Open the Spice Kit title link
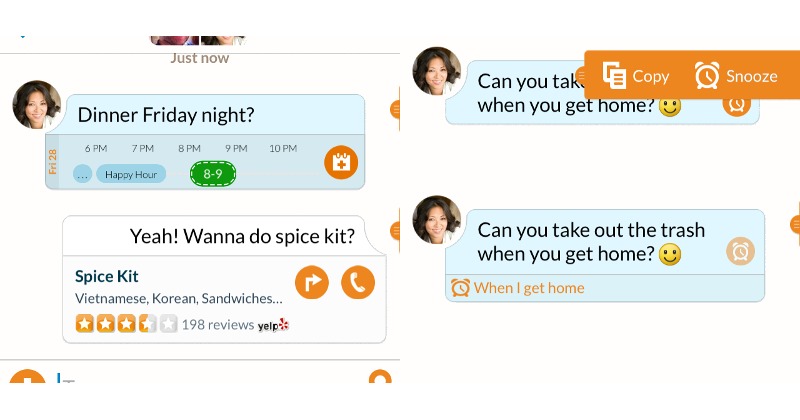The width and height of the screenshot is (800, 420). (107, 276)
